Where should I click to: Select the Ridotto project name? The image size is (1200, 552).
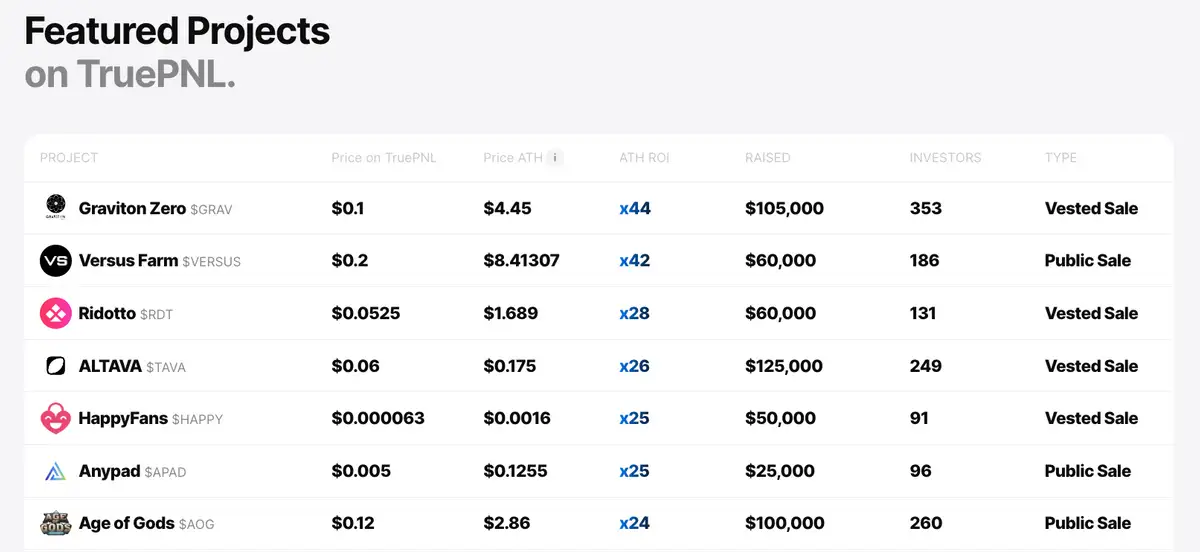(x=107, y=314)
